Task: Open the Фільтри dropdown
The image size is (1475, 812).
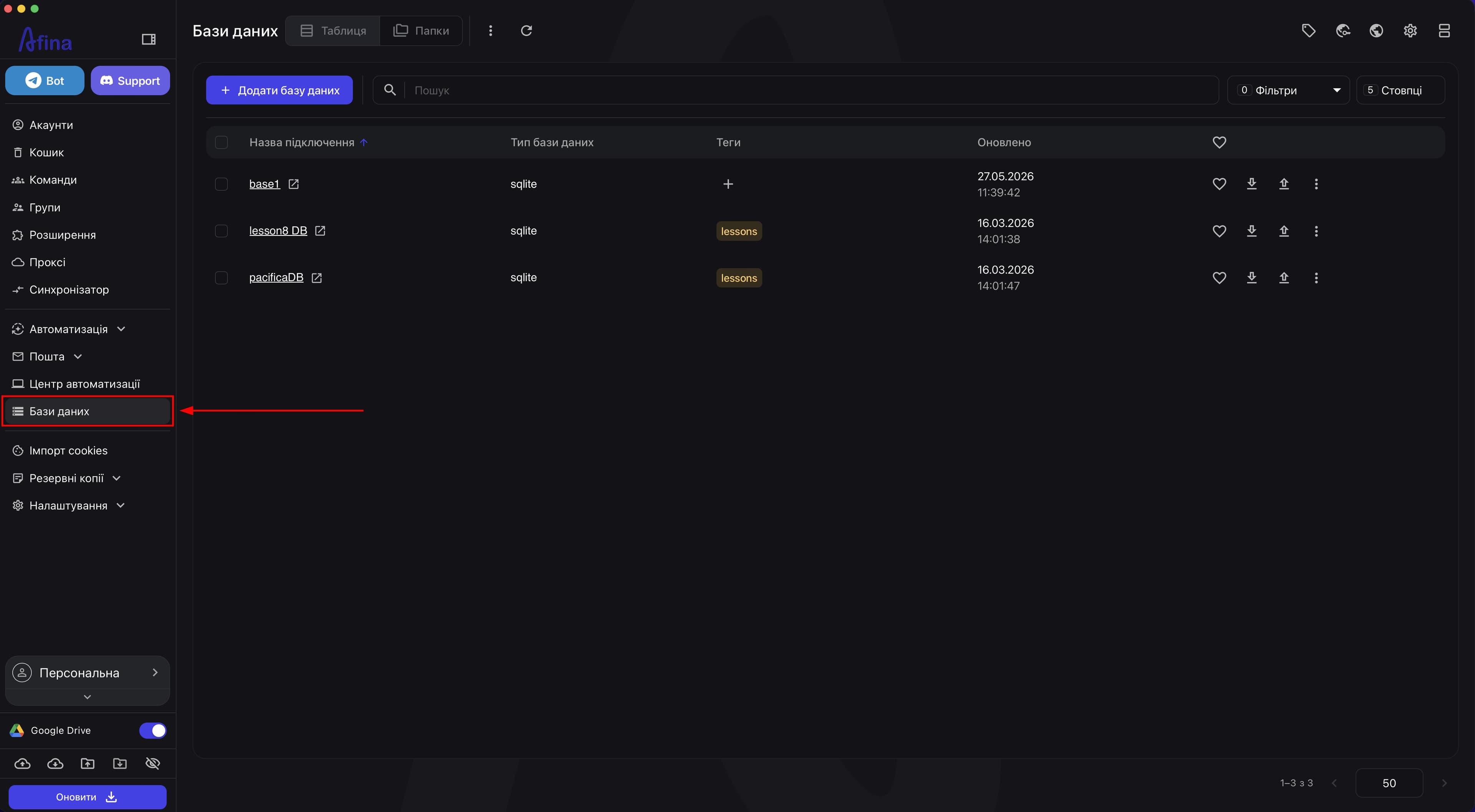Action: pos(1288,90)
